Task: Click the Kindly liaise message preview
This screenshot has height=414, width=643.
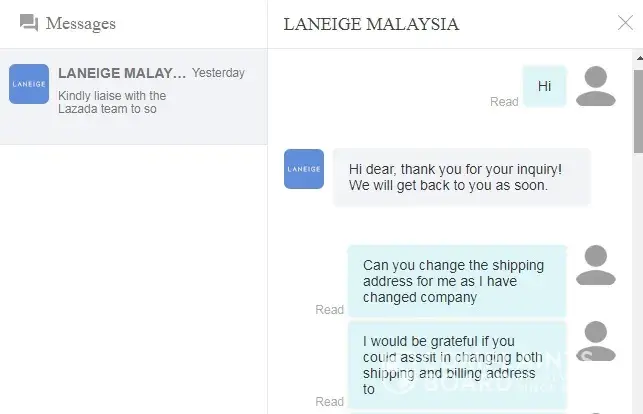Action: [112, 102]
